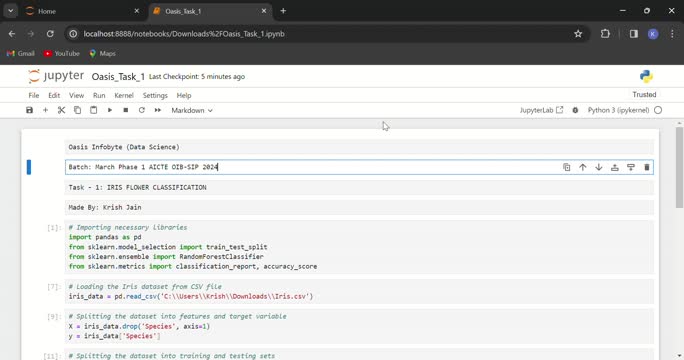Restart kernel and run all cells with the fast-forward icon
The image size is (684, 360).
157,110
